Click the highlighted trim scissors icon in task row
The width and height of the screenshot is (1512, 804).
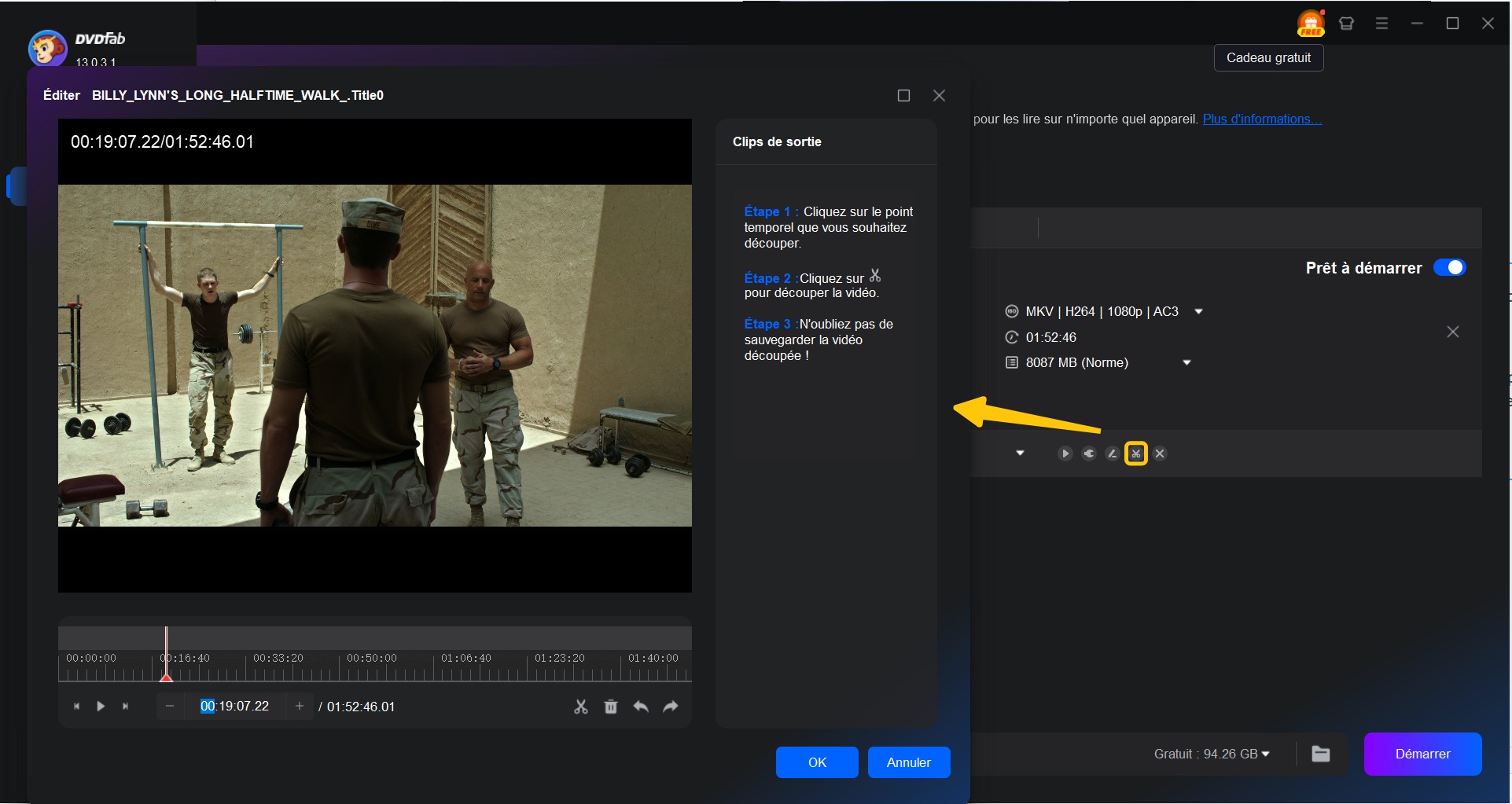pos(1136,453)
